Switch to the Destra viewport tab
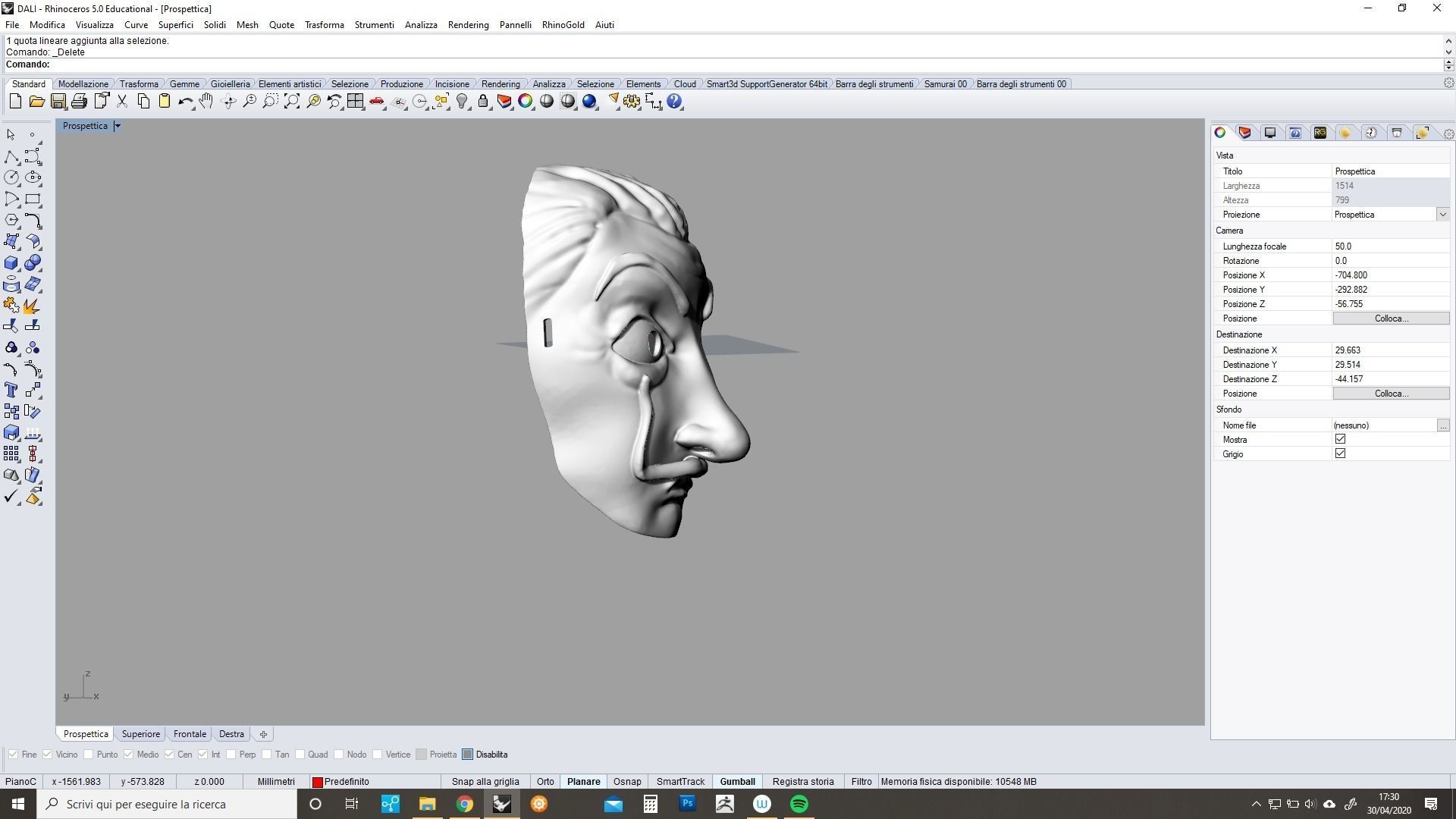Screen dimensions: 1456x819 [x=231, y=734]
